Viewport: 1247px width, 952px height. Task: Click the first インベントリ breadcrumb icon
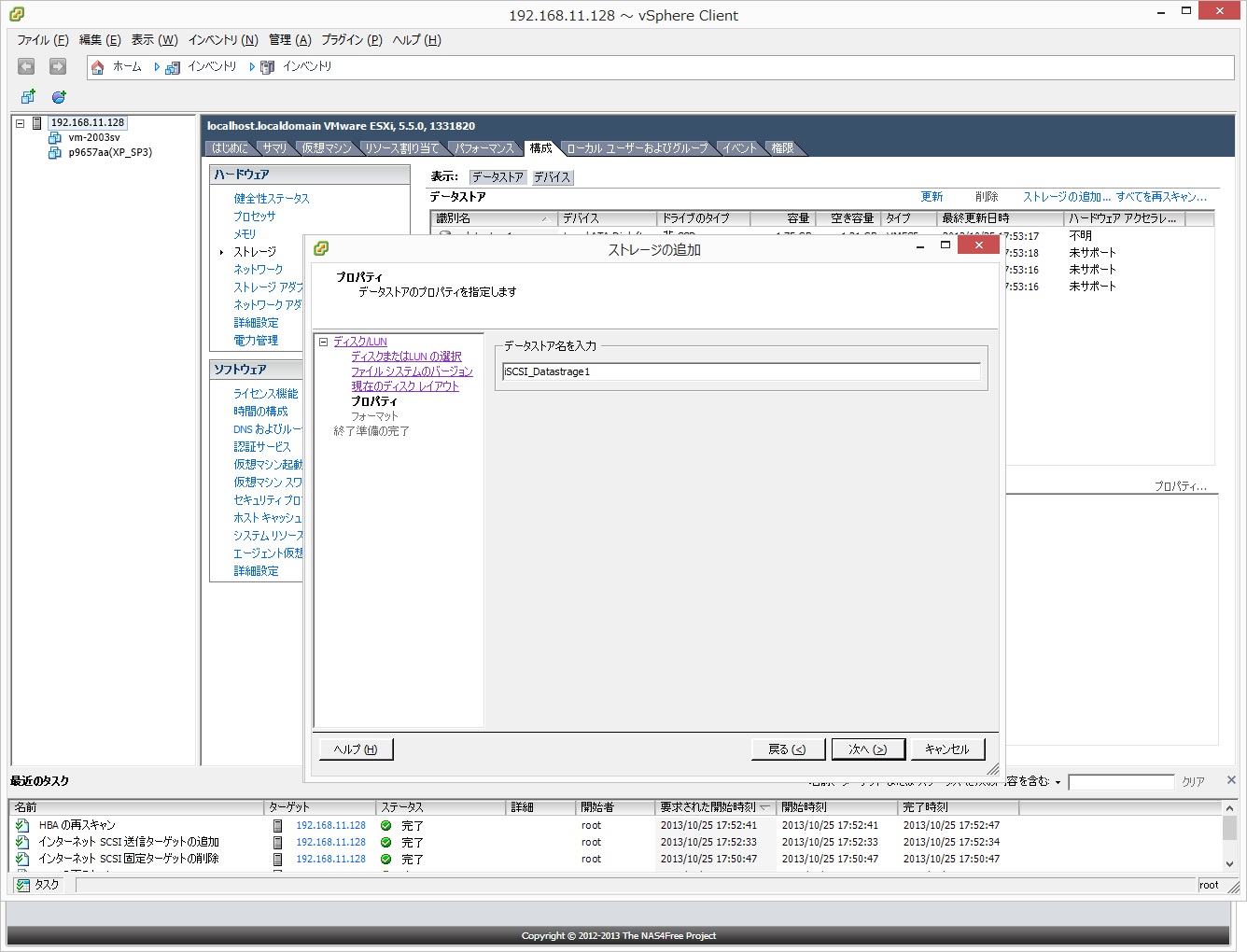[173, 67]
